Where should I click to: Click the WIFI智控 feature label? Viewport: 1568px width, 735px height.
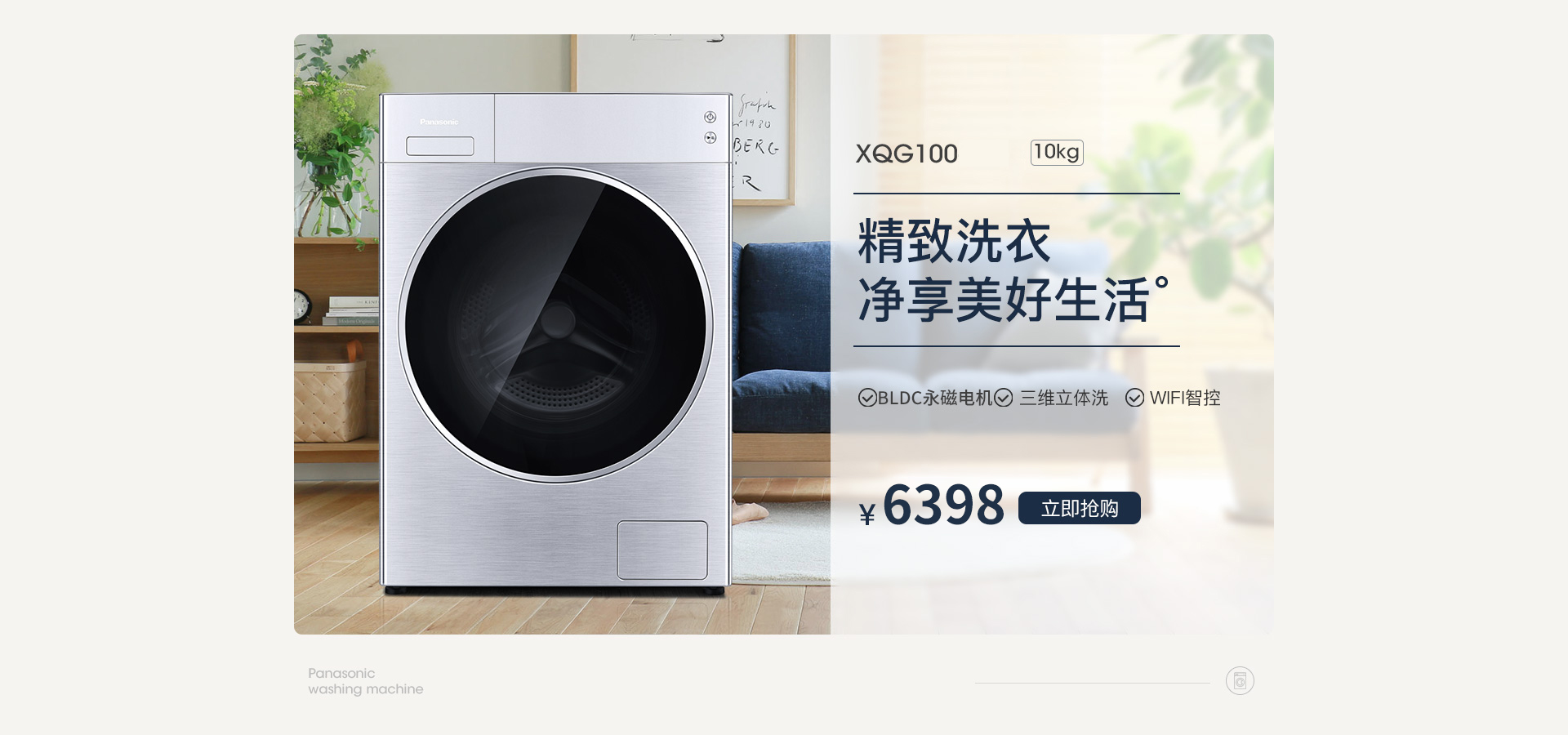(x=1185, y=398)
